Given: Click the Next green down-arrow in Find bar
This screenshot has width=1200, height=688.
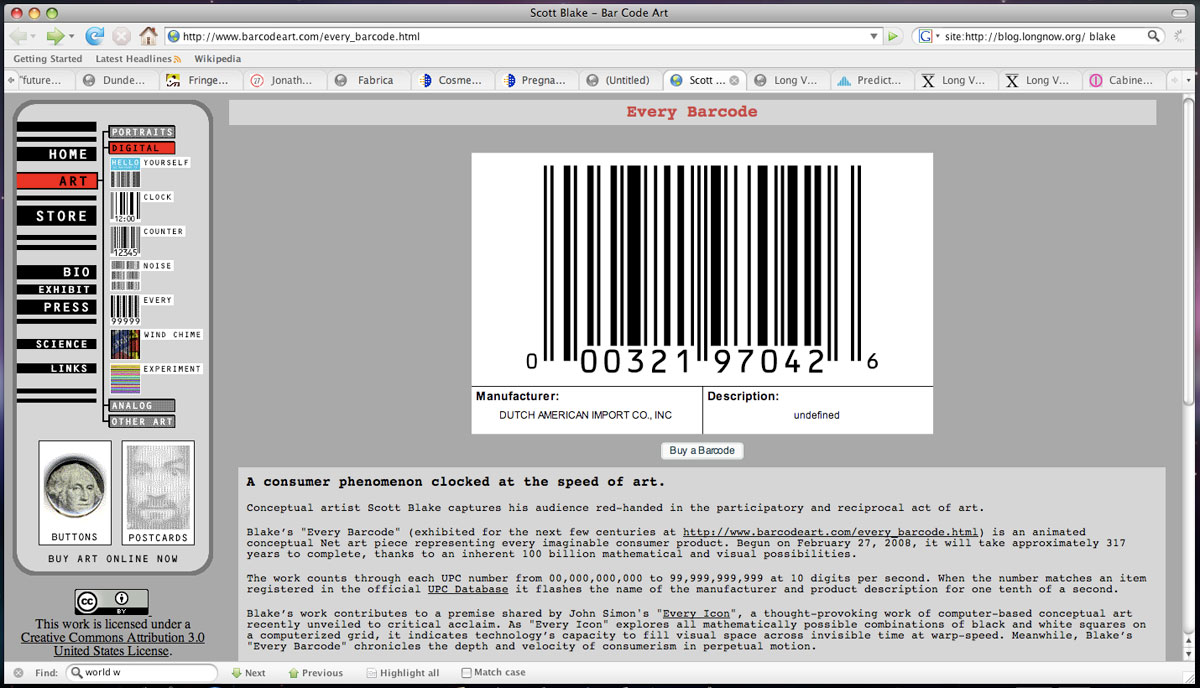Looking at the screenshot, I should tap(237, 673).
